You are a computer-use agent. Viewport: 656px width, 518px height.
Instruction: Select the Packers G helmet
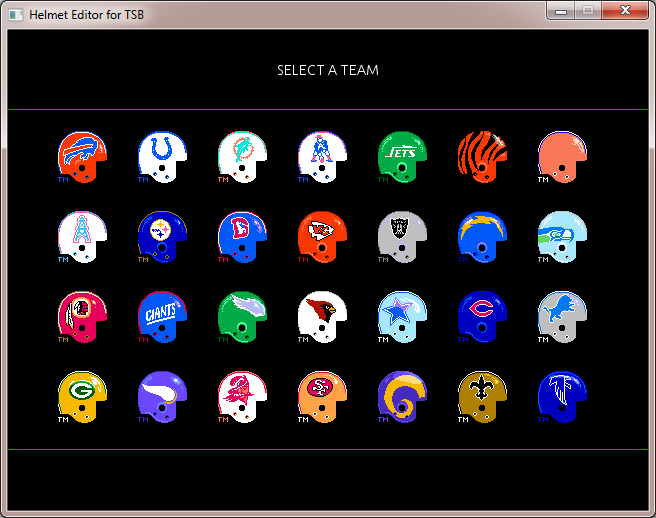tap(82, 397)
